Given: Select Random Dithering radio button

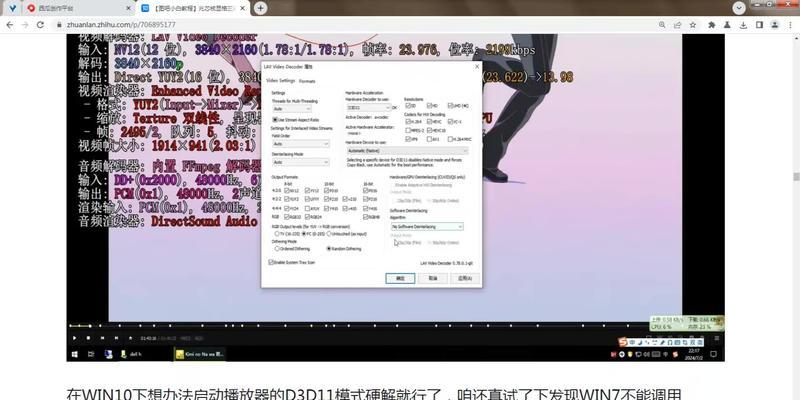Looking at the screenshot, I should [x=327, y=248].
